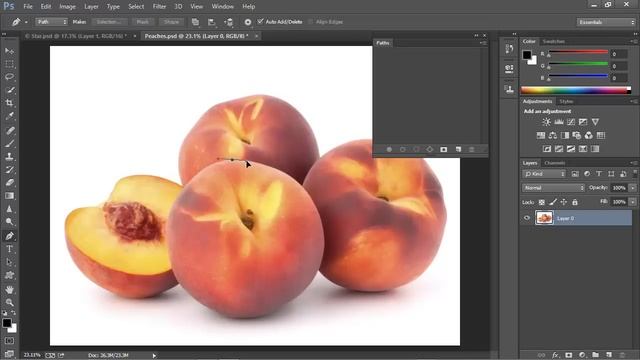Click the Make Selection button
Screen dimensions: 640x360
109,22
